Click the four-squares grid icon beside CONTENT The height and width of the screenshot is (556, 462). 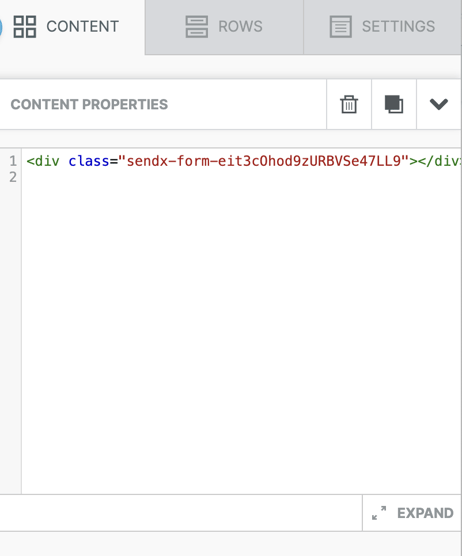pos(25,27)
